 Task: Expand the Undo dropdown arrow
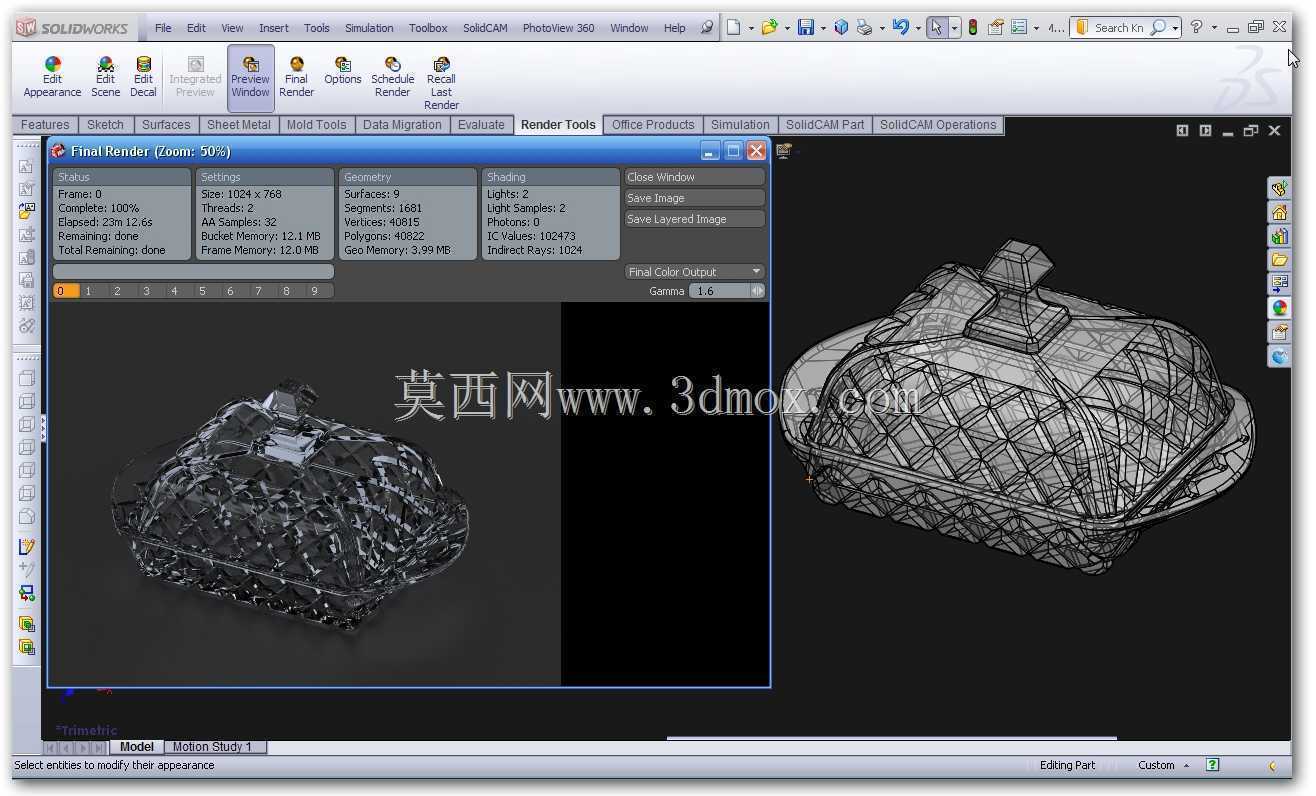tap(918, 29)
